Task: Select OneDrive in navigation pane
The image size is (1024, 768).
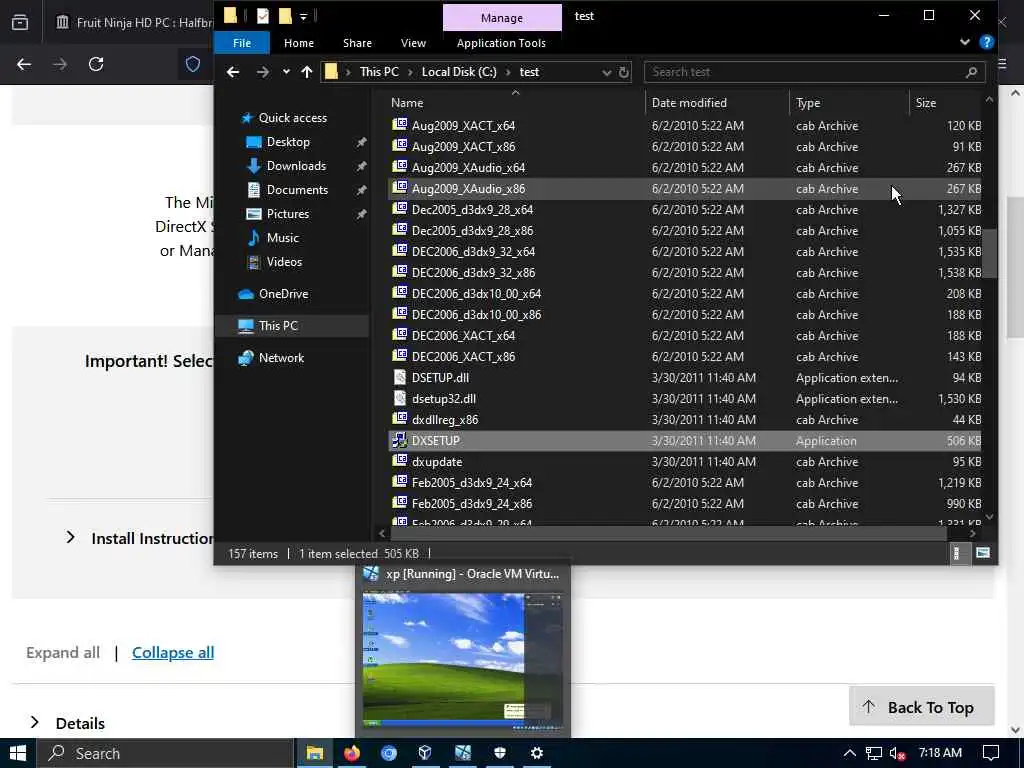Action: pyautogui.click(x=283, y=294)
